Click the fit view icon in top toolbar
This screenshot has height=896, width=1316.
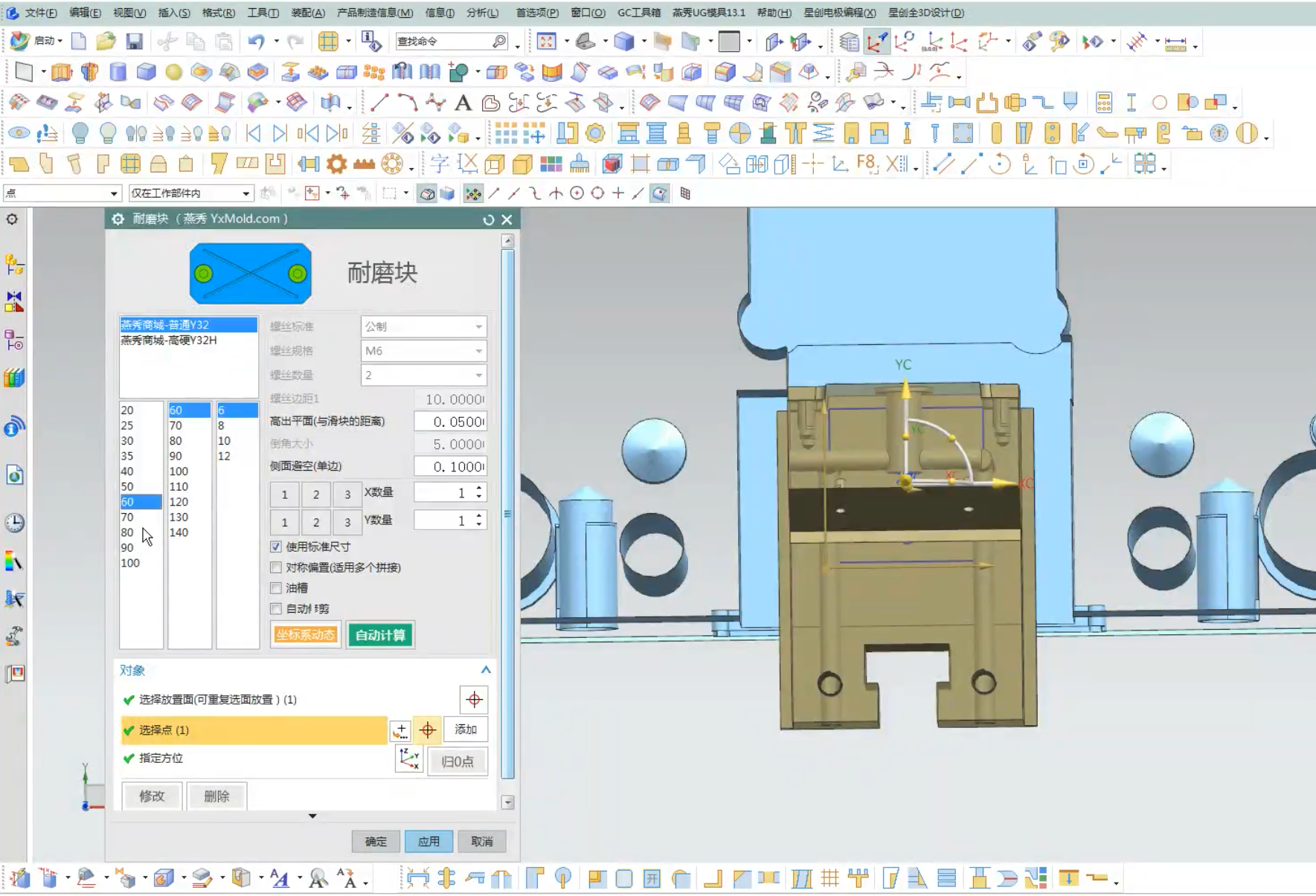point(546,42)
